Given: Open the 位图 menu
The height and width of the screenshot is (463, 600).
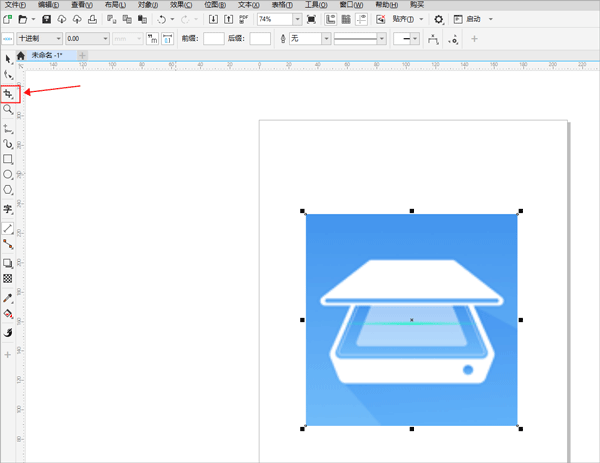Looking at the screenshot, I should pos(212,5).
